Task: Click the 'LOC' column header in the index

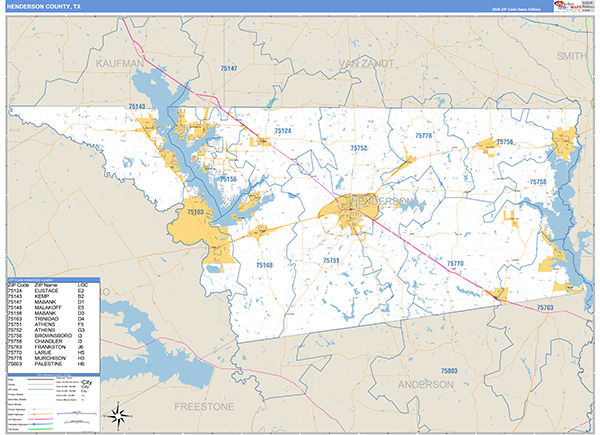Action: click(83, 285)
